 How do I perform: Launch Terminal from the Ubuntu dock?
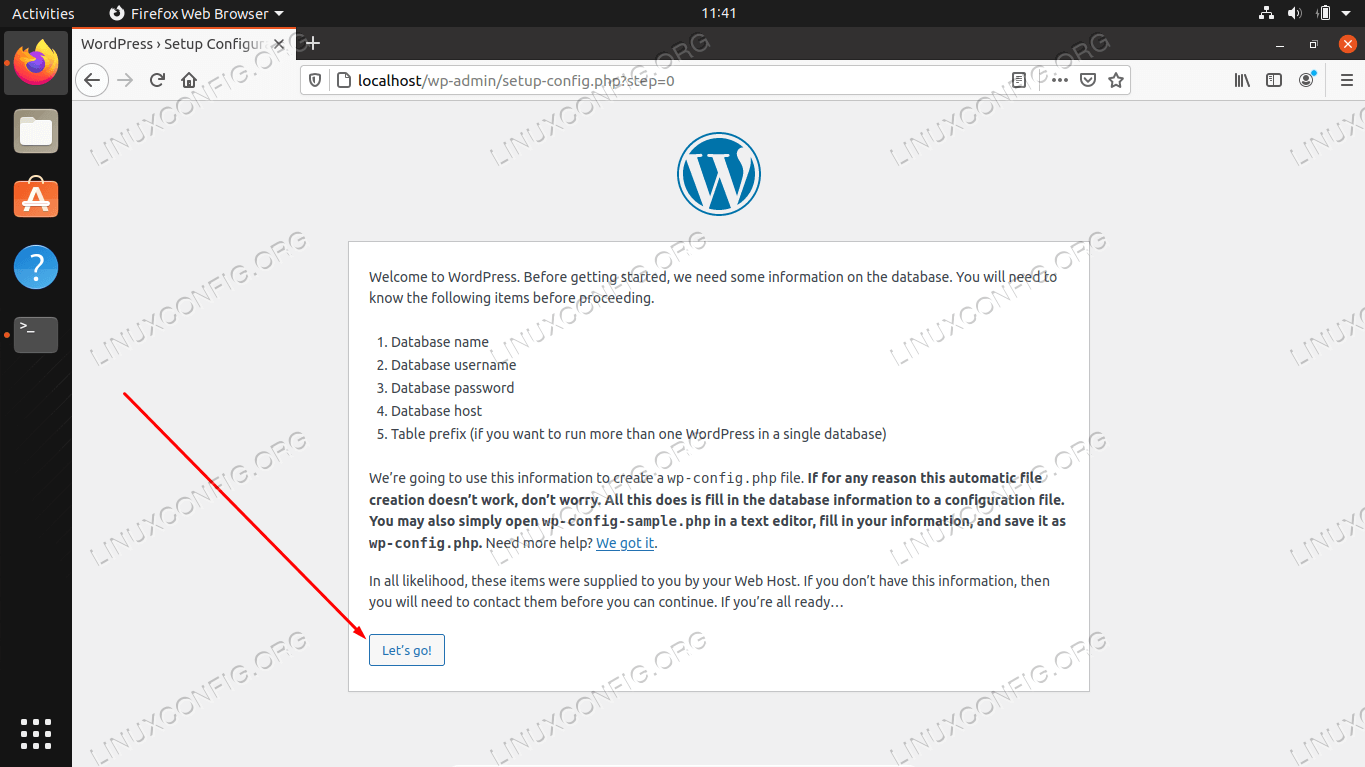[x=36, y=335]
